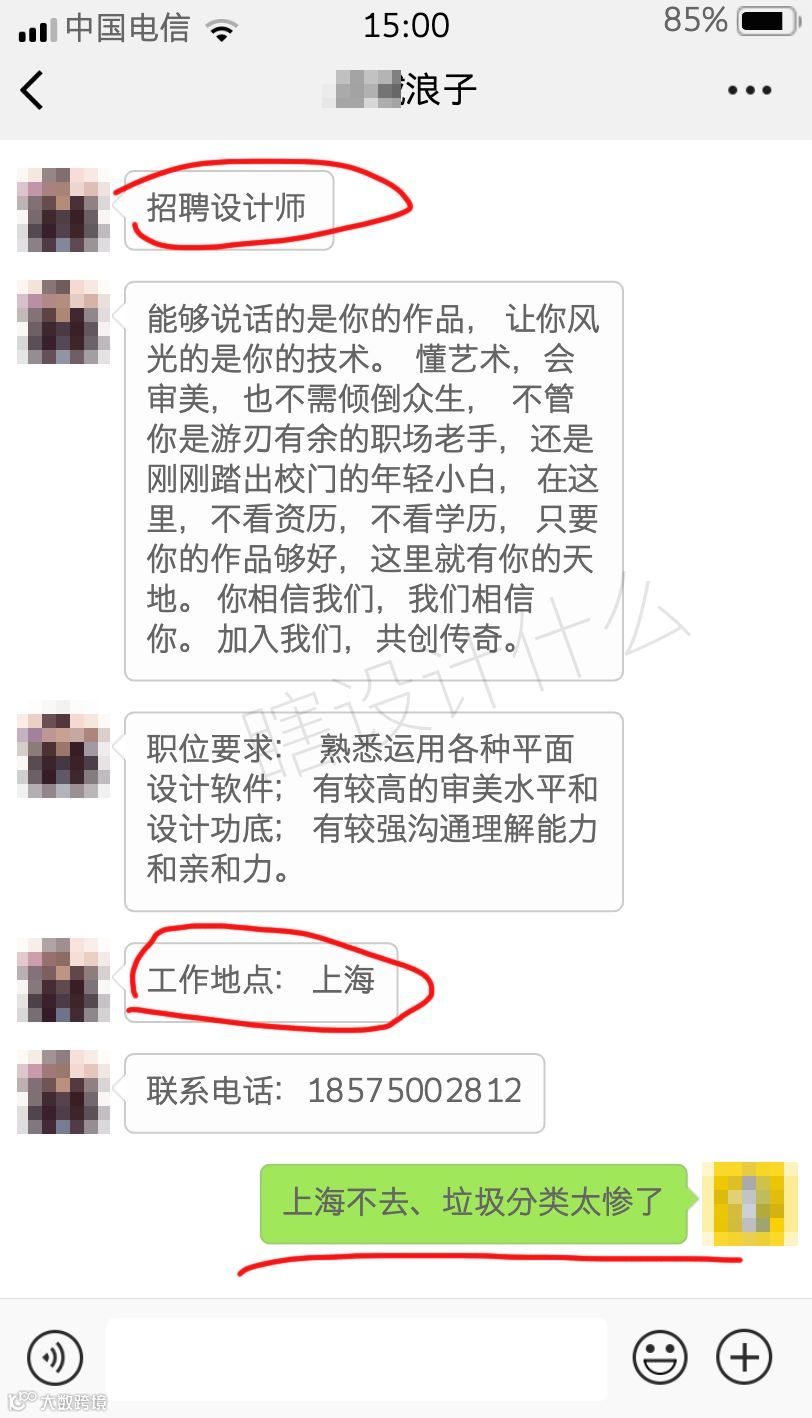
Task: Tap the 招聘设计师 message bubble
Action: click(x=229, y=209)
